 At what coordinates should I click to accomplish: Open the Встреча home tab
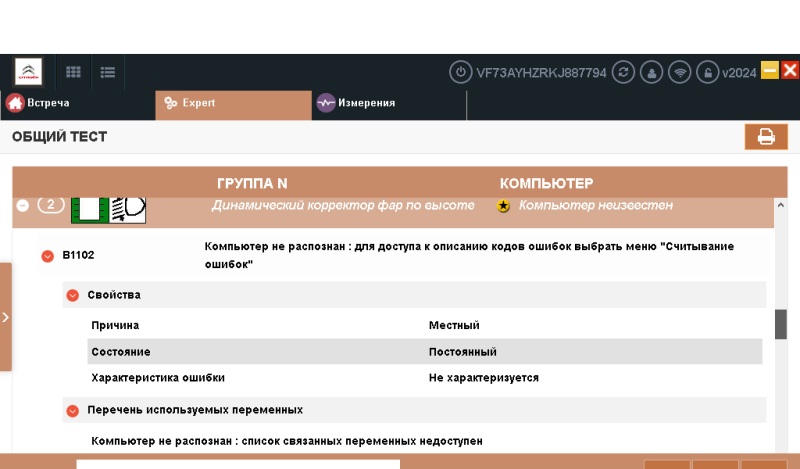pos(40,103)
